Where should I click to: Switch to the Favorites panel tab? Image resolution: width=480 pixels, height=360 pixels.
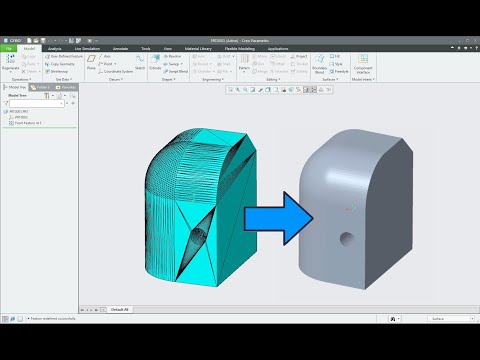click(66, 87)
